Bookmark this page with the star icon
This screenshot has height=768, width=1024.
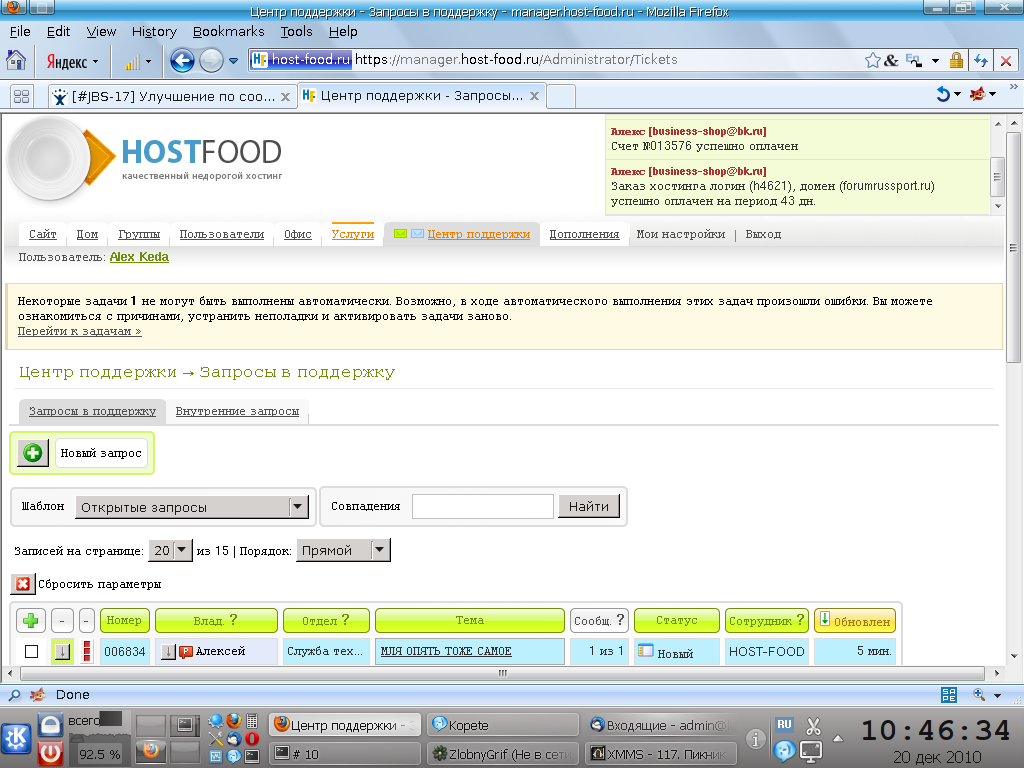point(872,61)
